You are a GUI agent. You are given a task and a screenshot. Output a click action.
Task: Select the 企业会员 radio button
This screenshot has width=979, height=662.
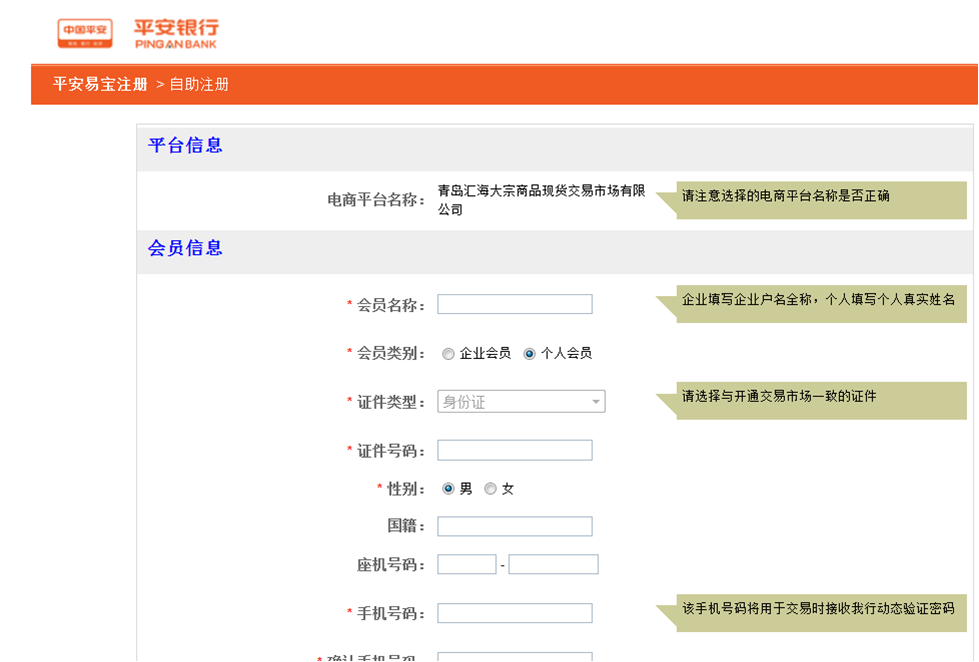[x=448, y=354]
